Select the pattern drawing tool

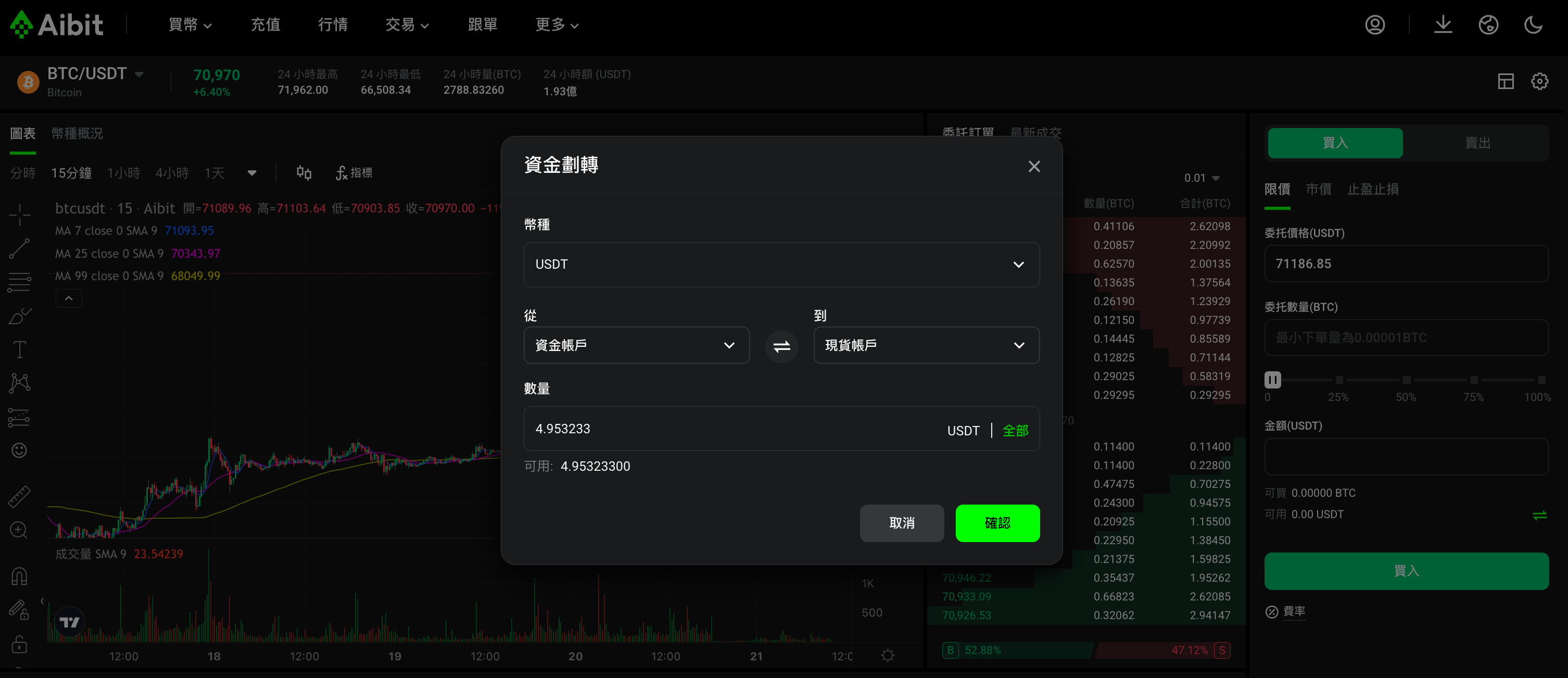[x=19, y=383]
